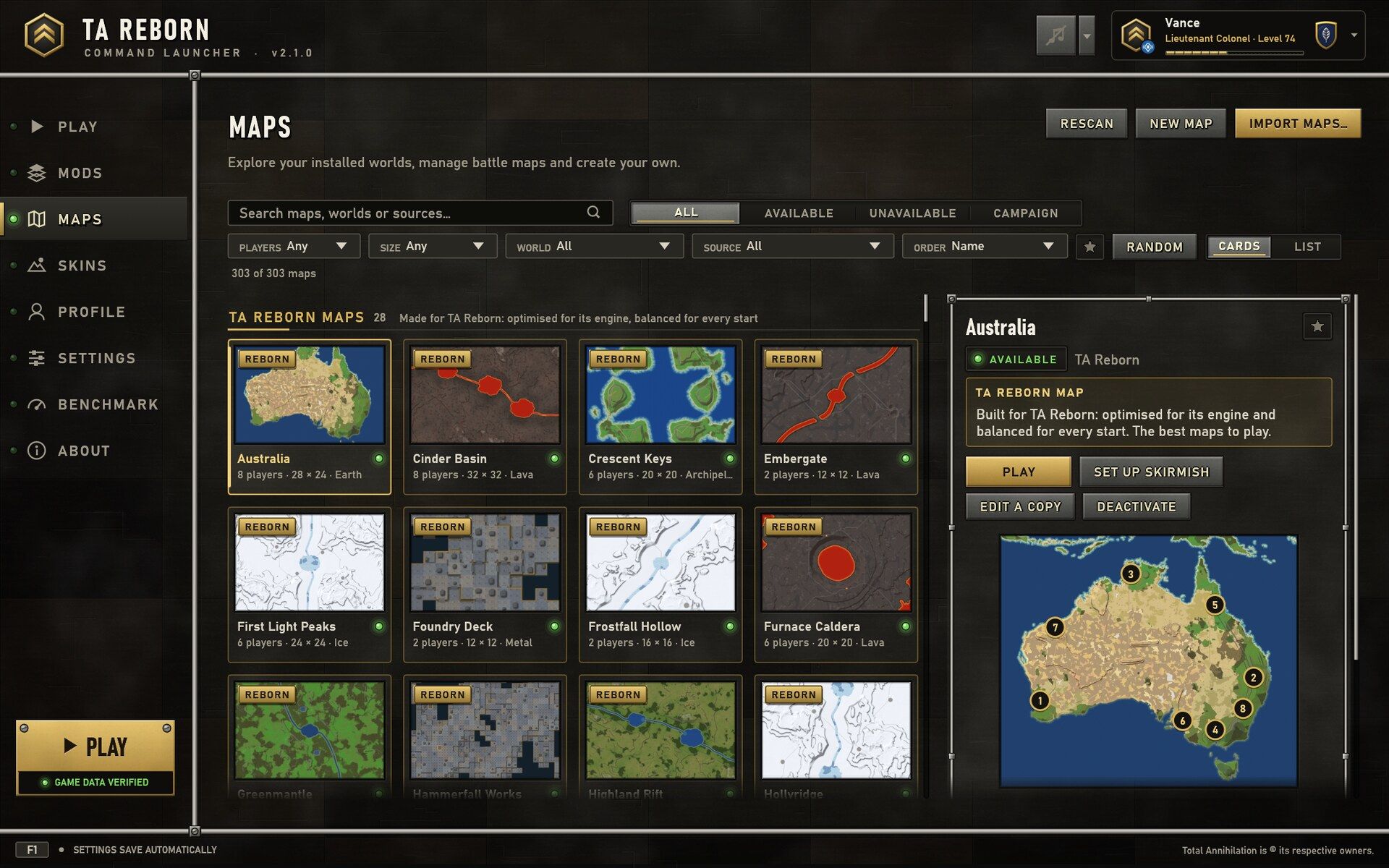
Task: Click the Rescan button
Action: [1086, 124]
